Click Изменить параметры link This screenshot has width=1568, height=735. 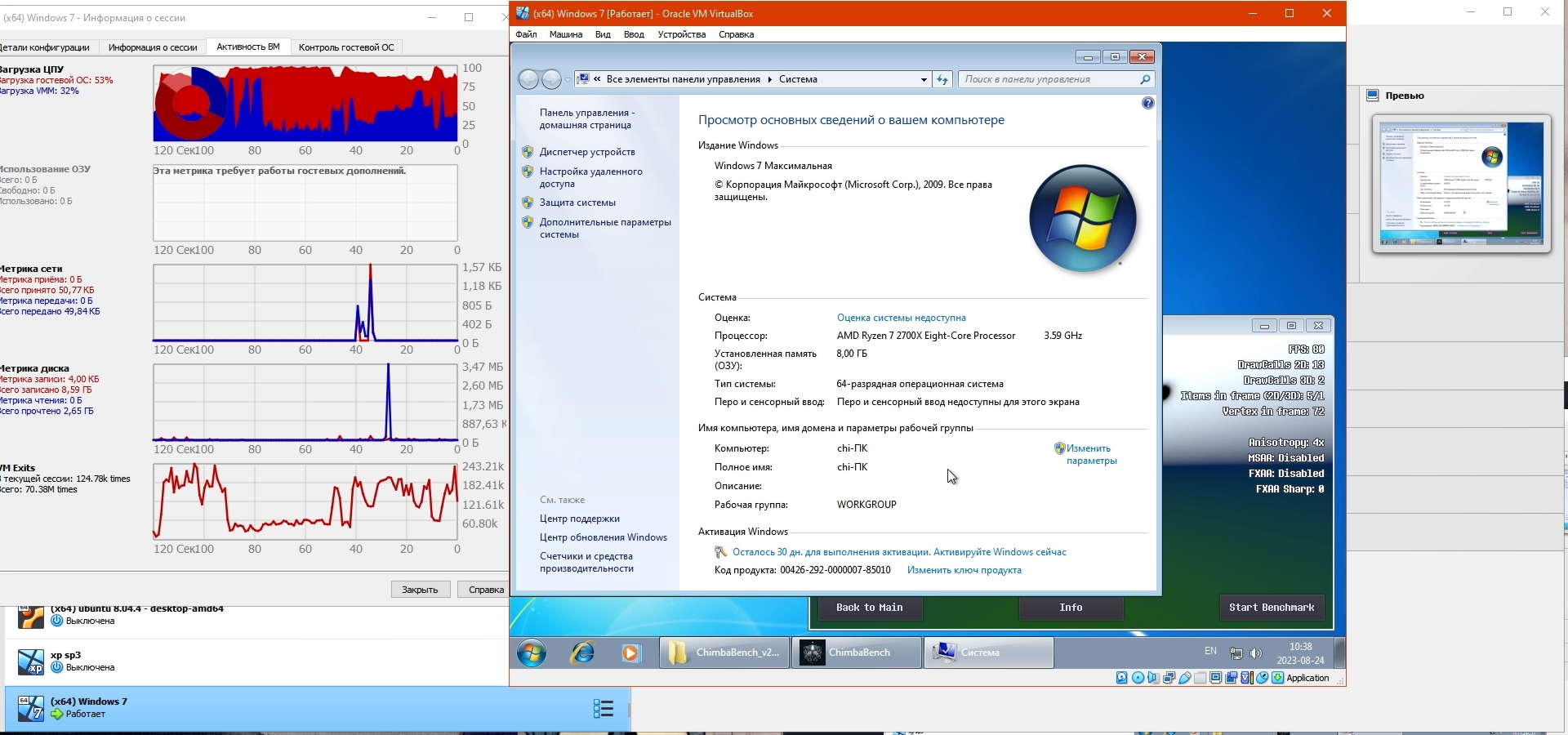[1091, 454]
